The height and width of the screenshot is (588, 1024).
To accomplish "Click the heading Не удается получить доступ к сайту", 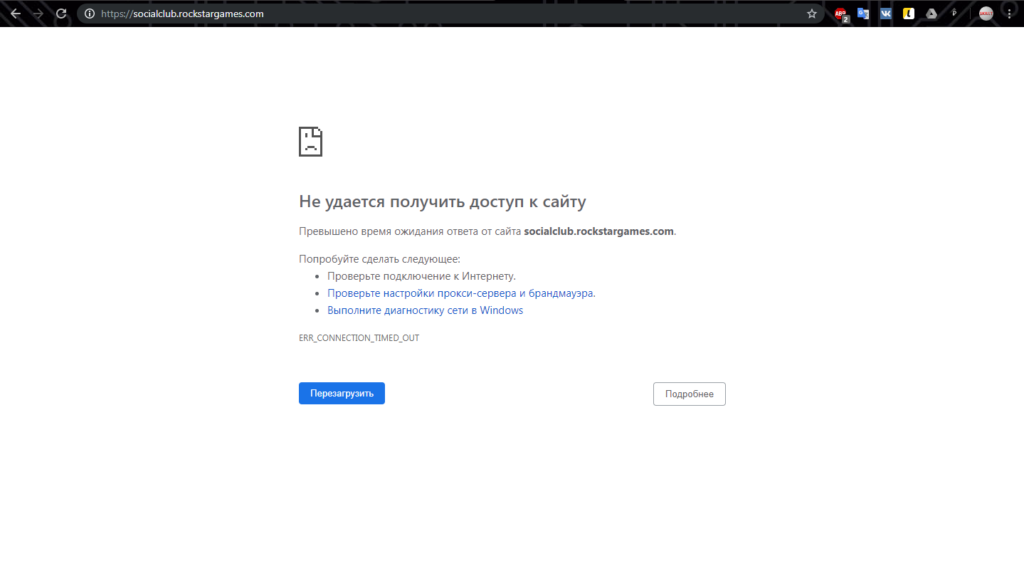I will tap(442, 201).
